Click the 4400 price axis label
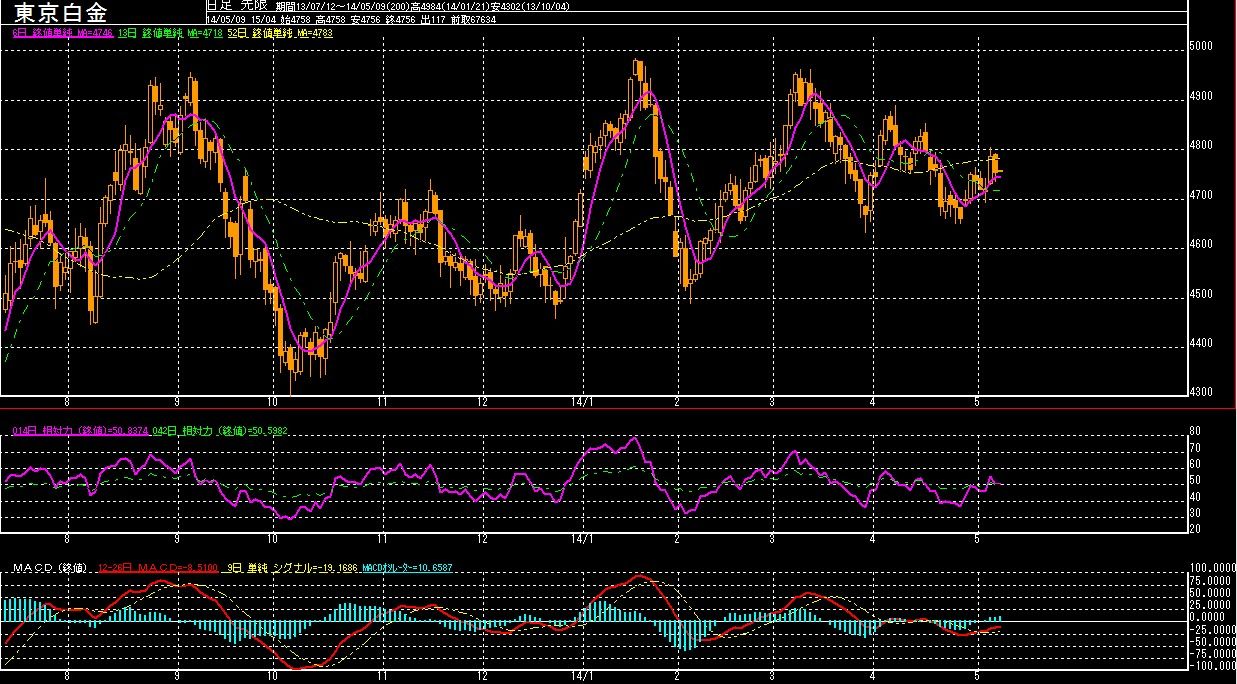Viewport: 1237px width, 684px height. (x=1201, y=344)
